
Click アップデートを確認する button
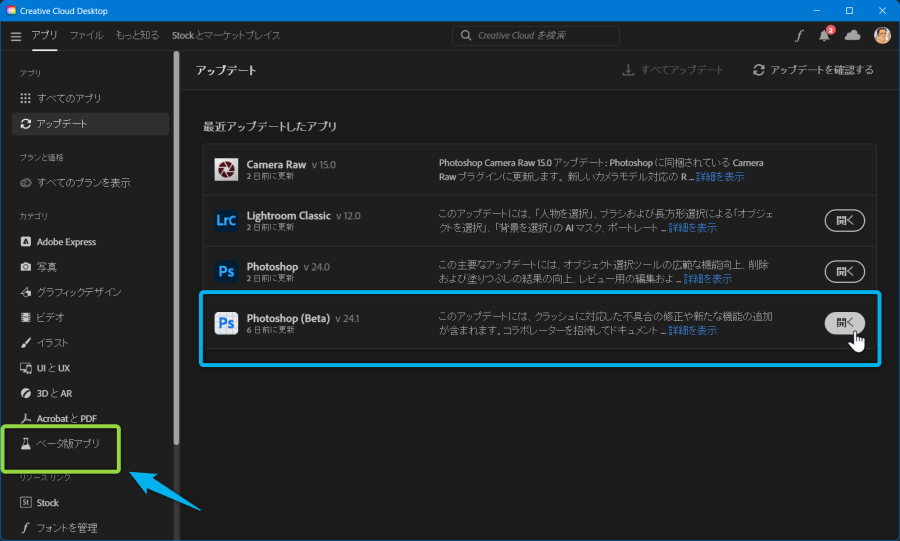(x=813, y=70)
